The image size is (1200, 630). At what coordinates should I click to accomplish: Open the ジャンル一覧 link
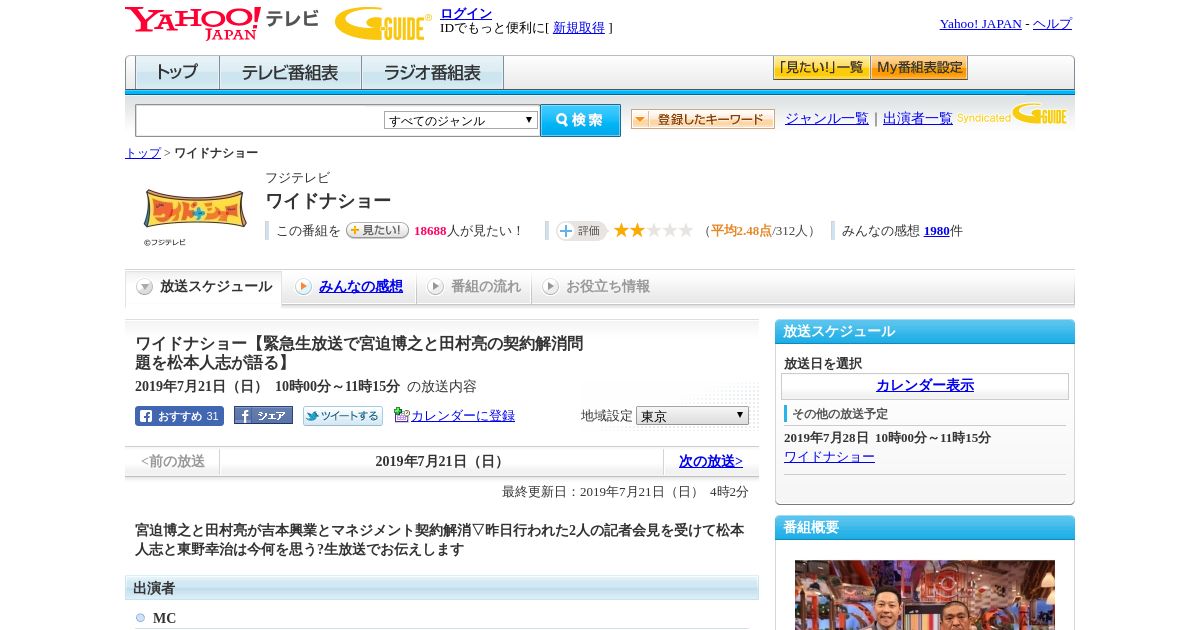[x=827, y=118]
